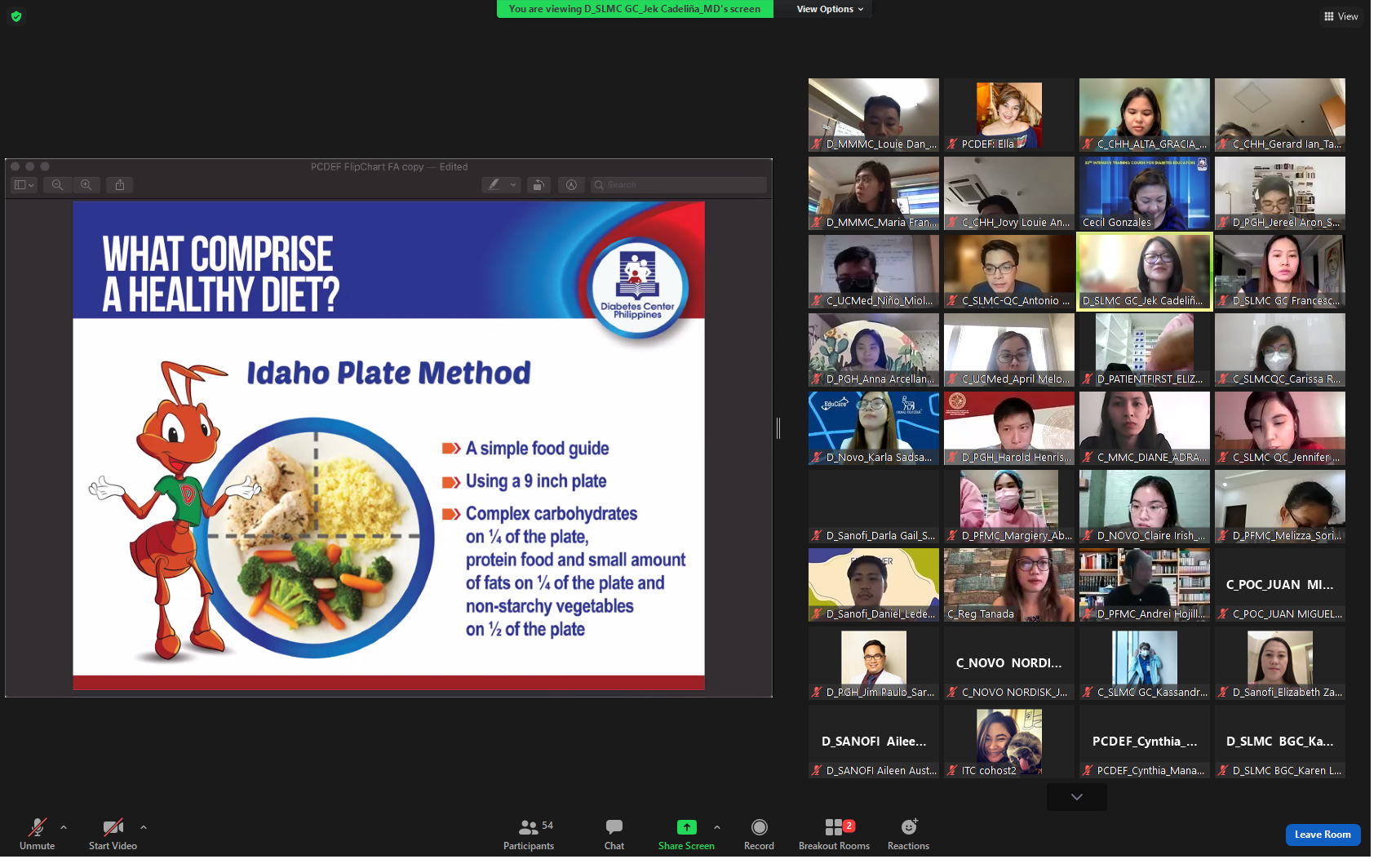Click the screen-viewing green notification banner

coord(635,9)
